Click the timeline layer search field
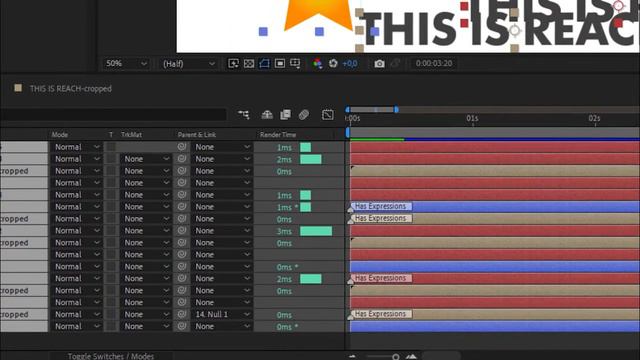This screenshot has height=360, width=640. (x=113, y=115)
